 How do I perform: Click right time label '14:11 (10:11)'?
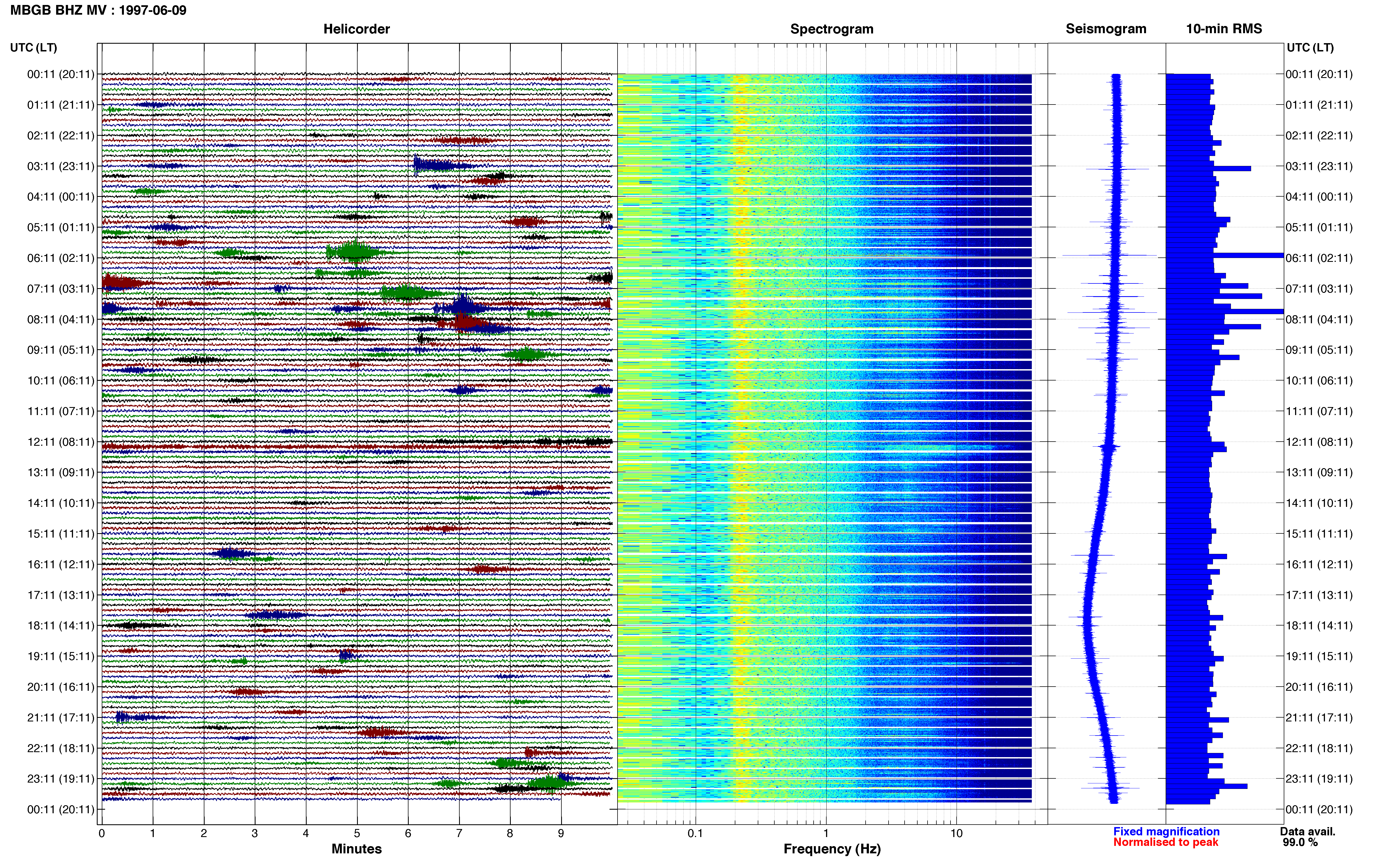point(1319,503)
